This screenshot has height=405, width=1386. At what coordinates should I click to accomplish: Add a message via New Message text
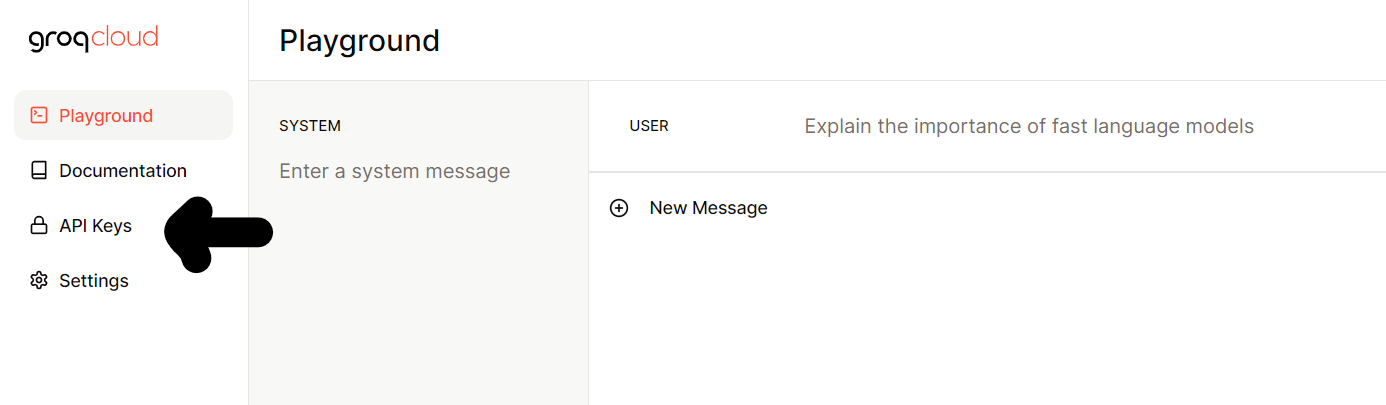click(708, 208)
